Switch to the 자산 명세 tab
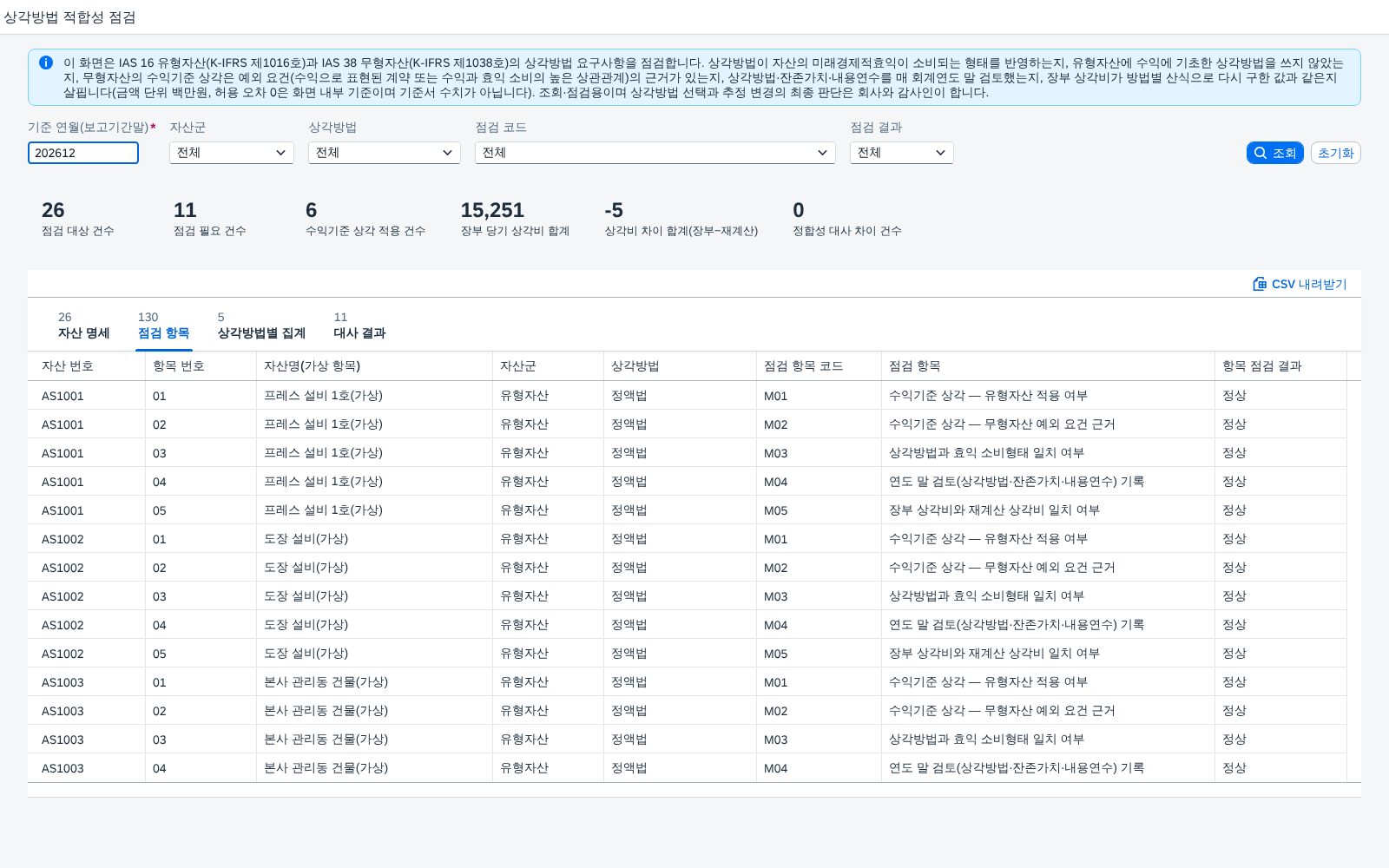Screen dimensions: 1389x868 pyautogui.click(x=84, y=325)
